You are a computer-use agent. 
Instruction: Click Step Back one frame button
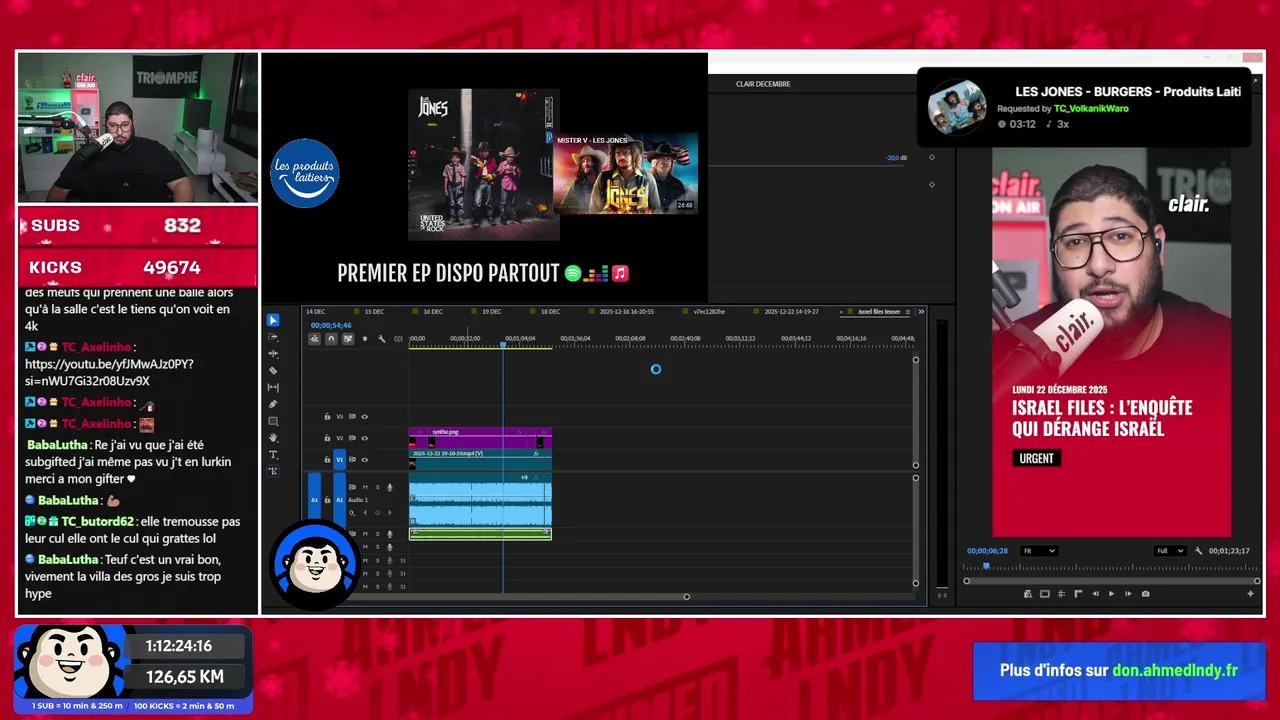tap(1096, 594)
